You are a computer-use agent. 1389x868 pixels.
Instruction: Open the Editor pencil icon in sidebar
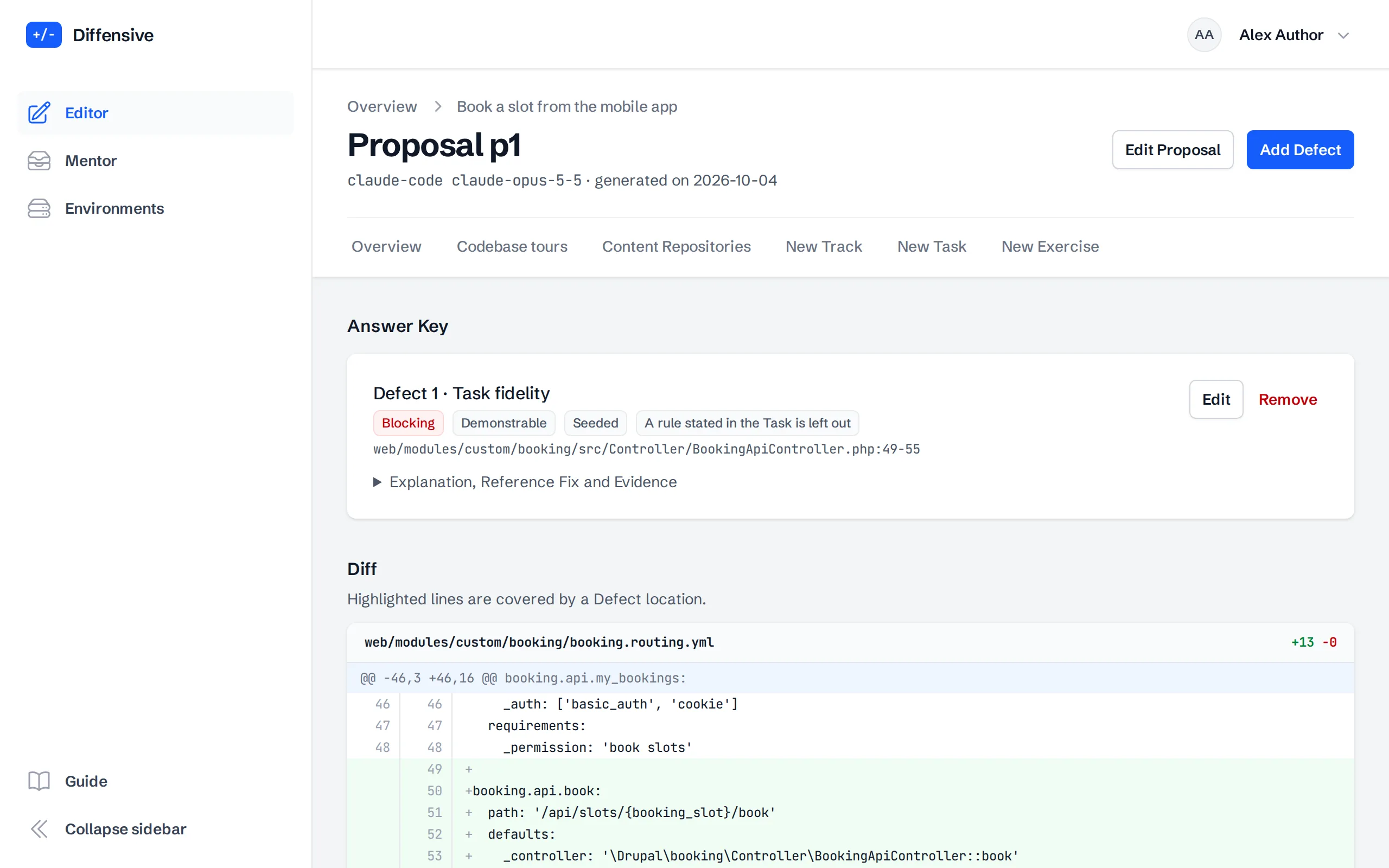39,113
